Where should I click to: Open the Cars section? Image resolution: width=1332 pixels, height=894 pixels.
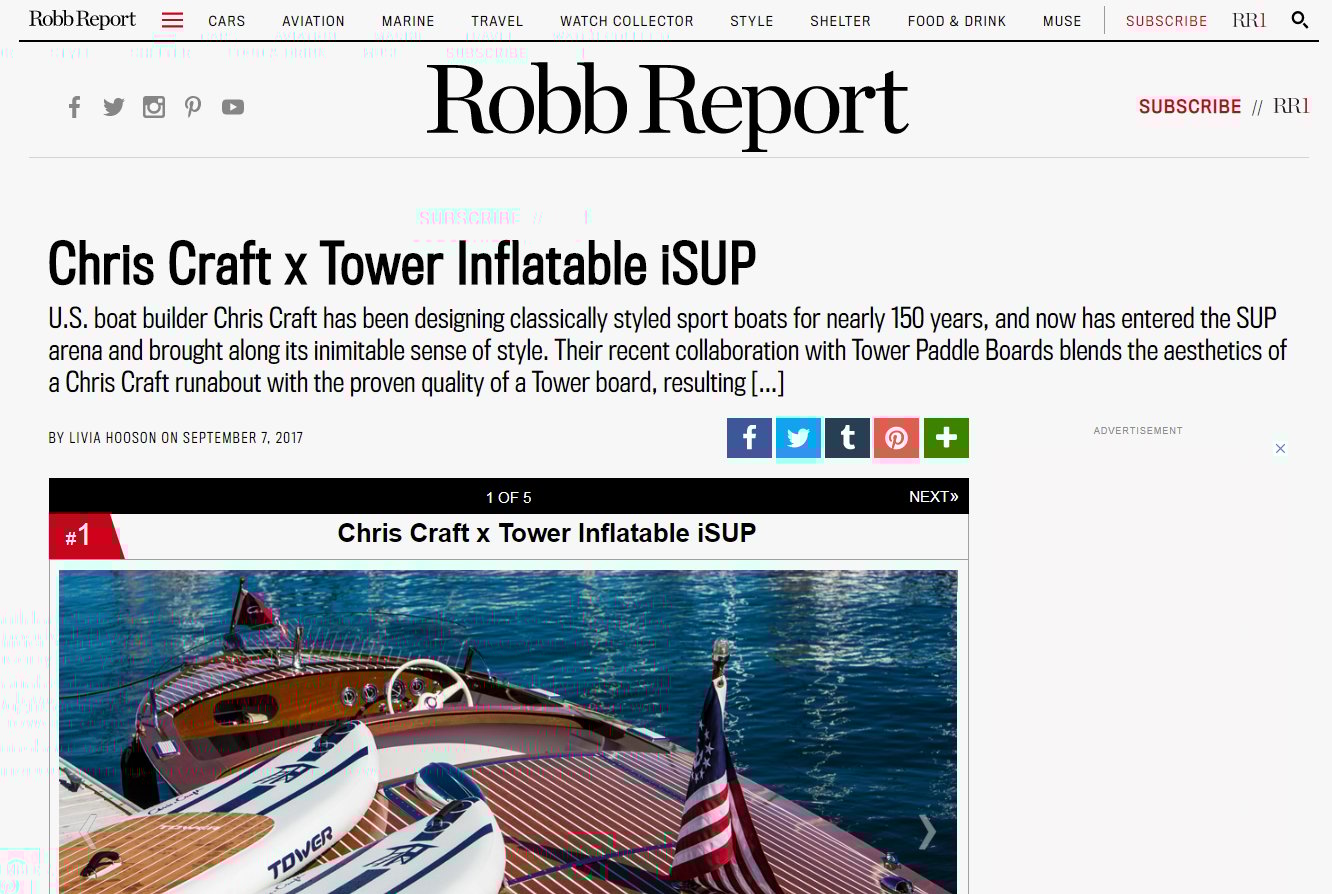[x=227, y=21]
